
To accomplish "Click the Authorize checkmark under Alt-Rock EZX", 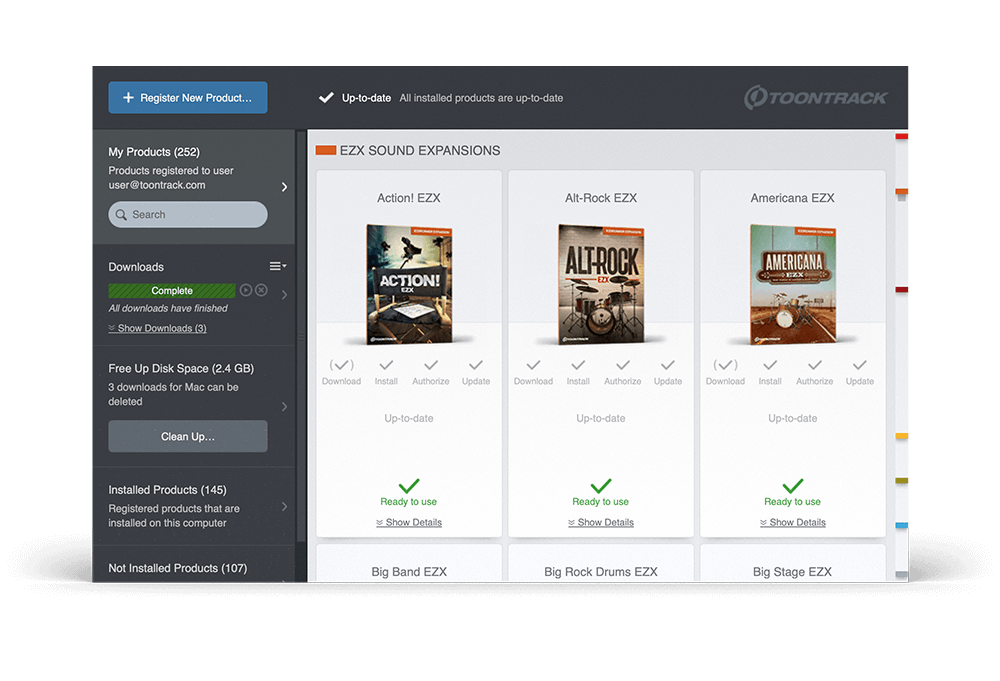I will [622, 366].
